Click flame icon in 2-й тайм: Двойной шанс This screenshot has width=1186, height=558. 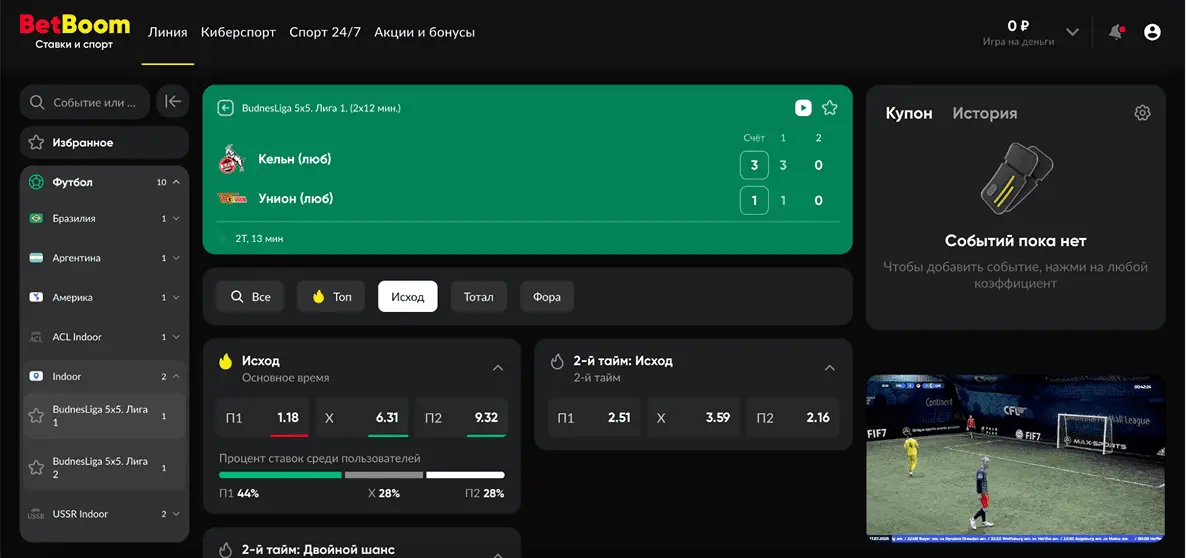click(225, 550)
